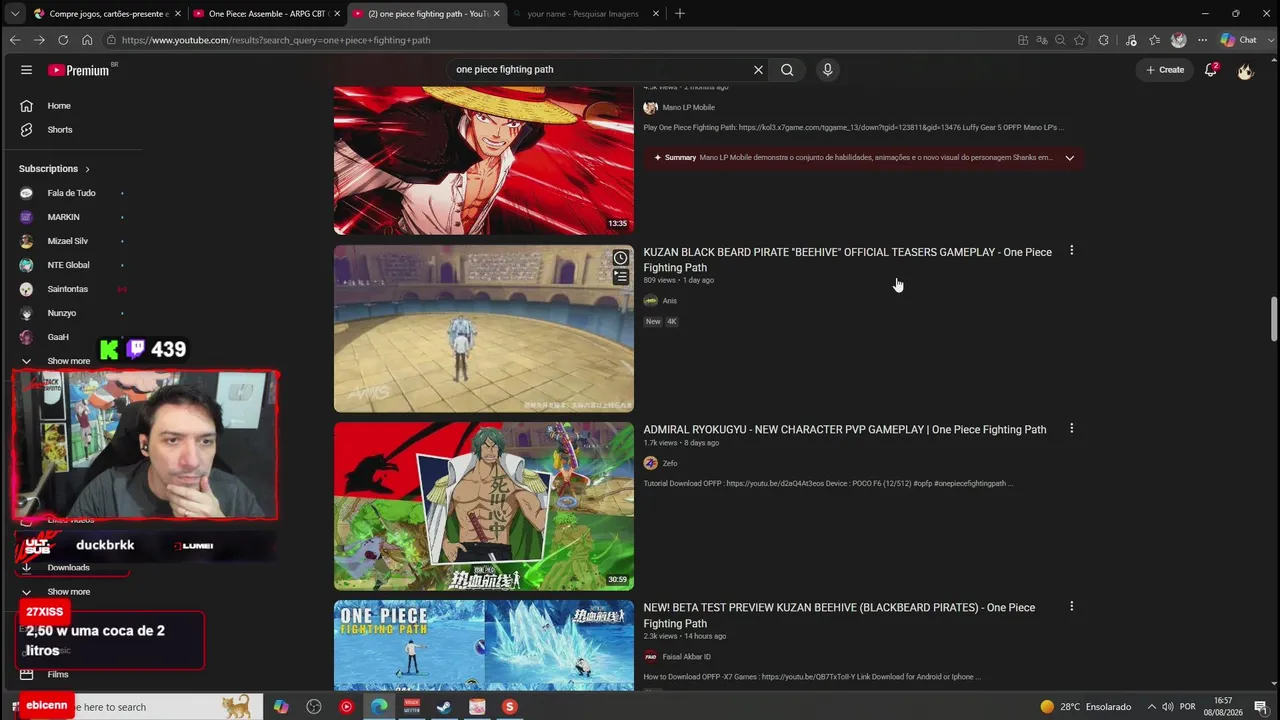This screenshot has width=1280, height=720.
Task: Open the volume control in system tray
Action: click(x=1168, y=707)
